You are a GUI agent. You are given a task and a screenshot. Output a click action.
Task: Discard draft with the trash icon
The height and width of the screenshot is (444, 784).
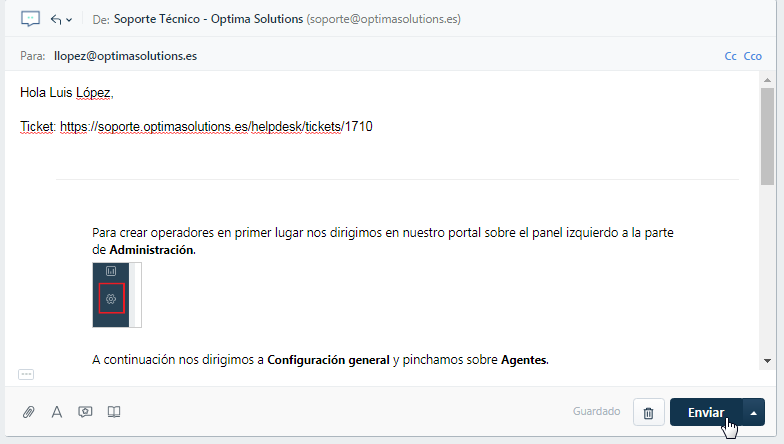coord(648,412)
